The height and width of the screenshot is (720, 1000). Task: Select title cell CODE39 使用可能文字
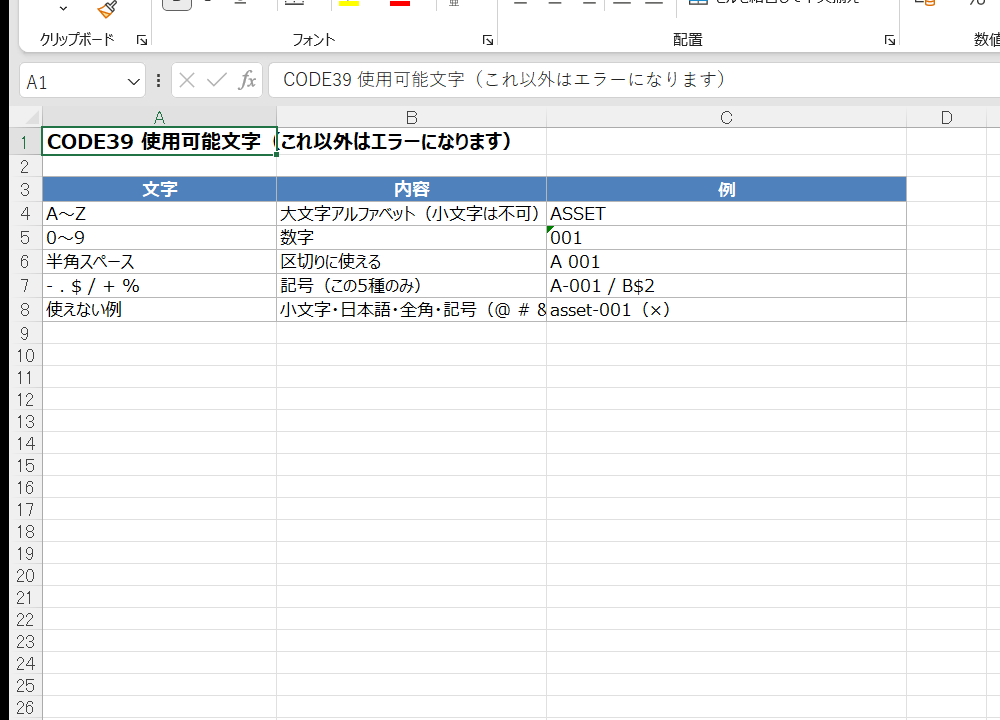click(159, 142)
